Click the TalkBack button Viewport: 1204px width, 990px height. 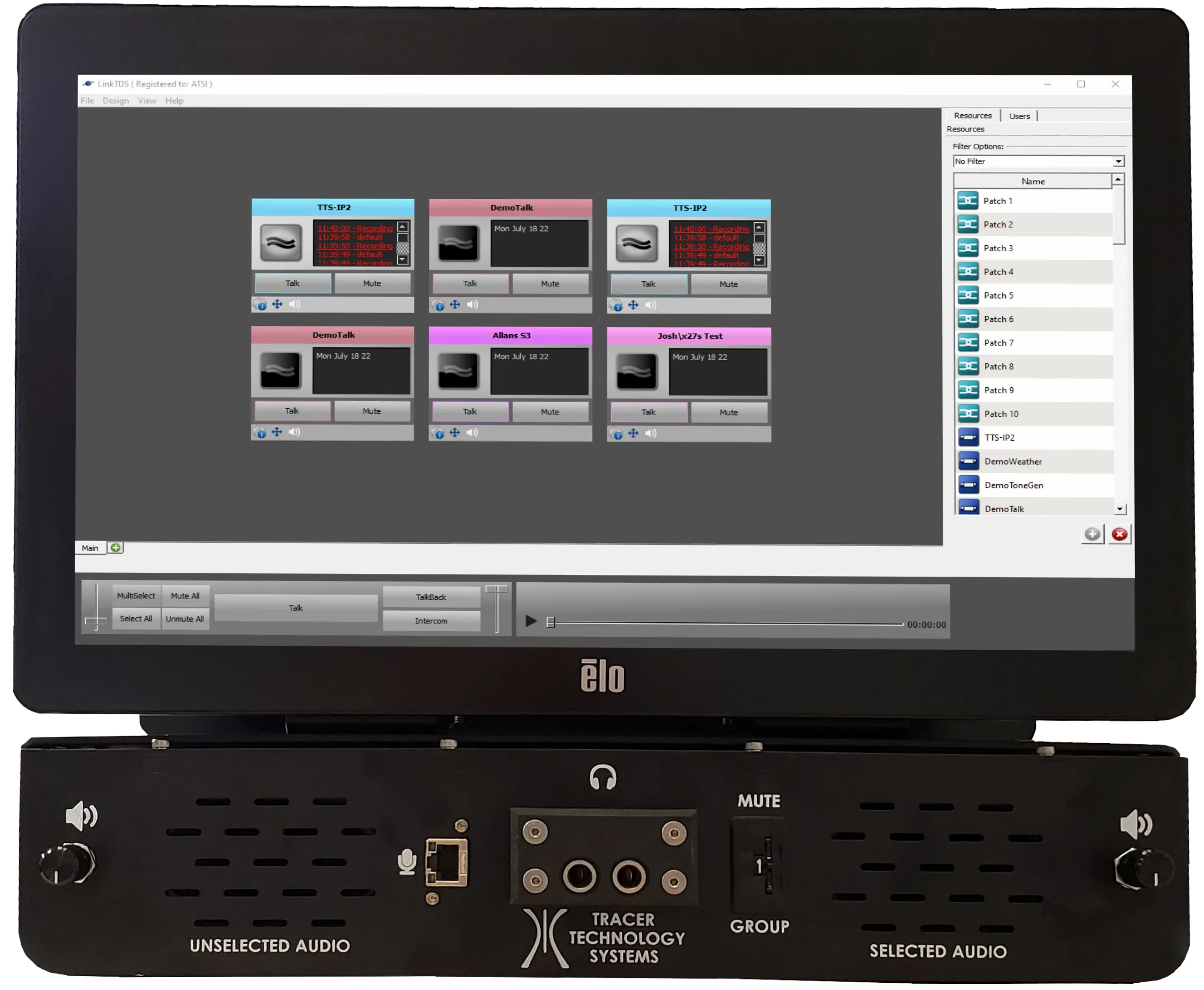tap(431, 597)
